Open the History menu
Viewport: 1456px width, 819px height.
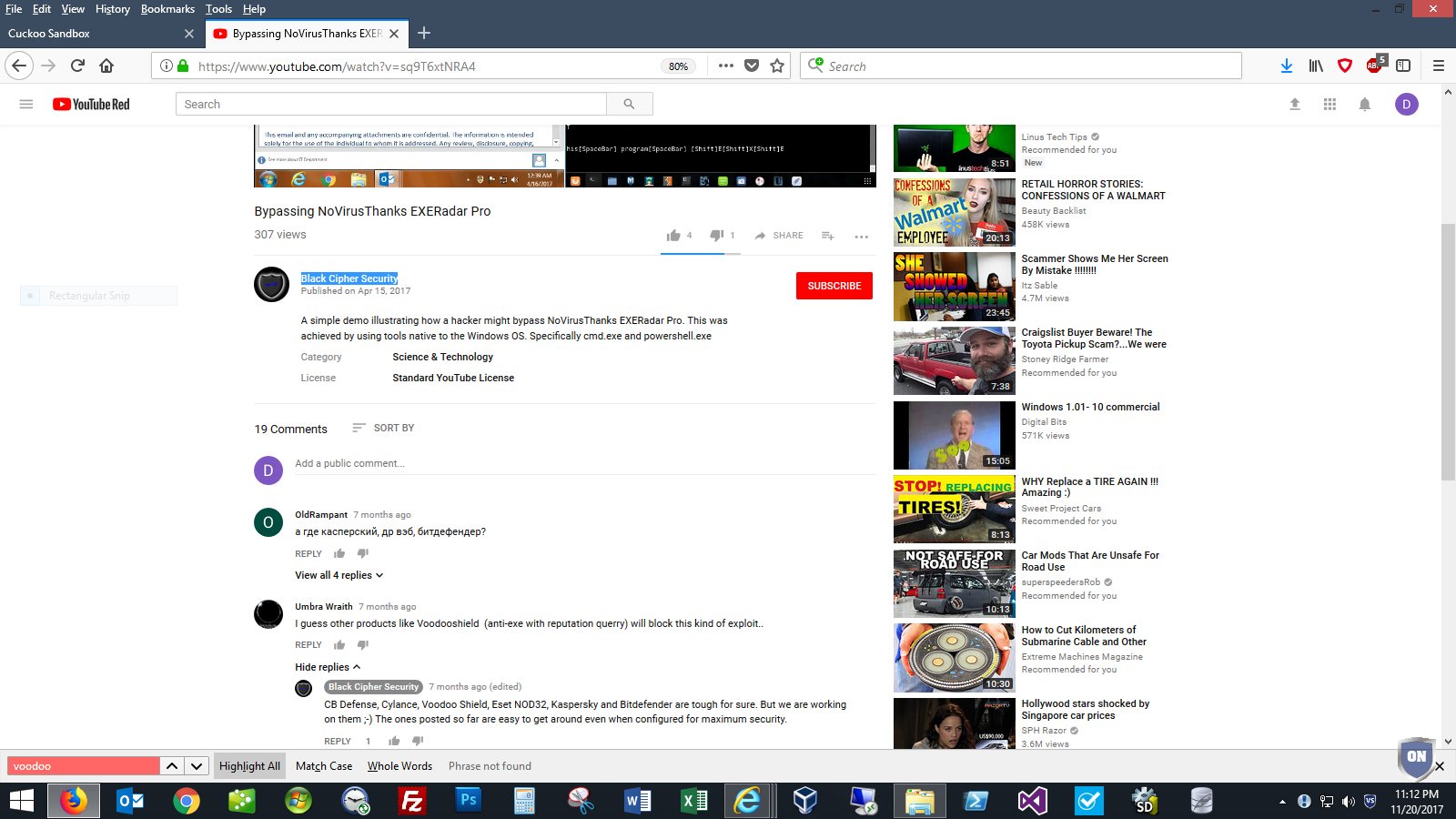coord(113,9)
